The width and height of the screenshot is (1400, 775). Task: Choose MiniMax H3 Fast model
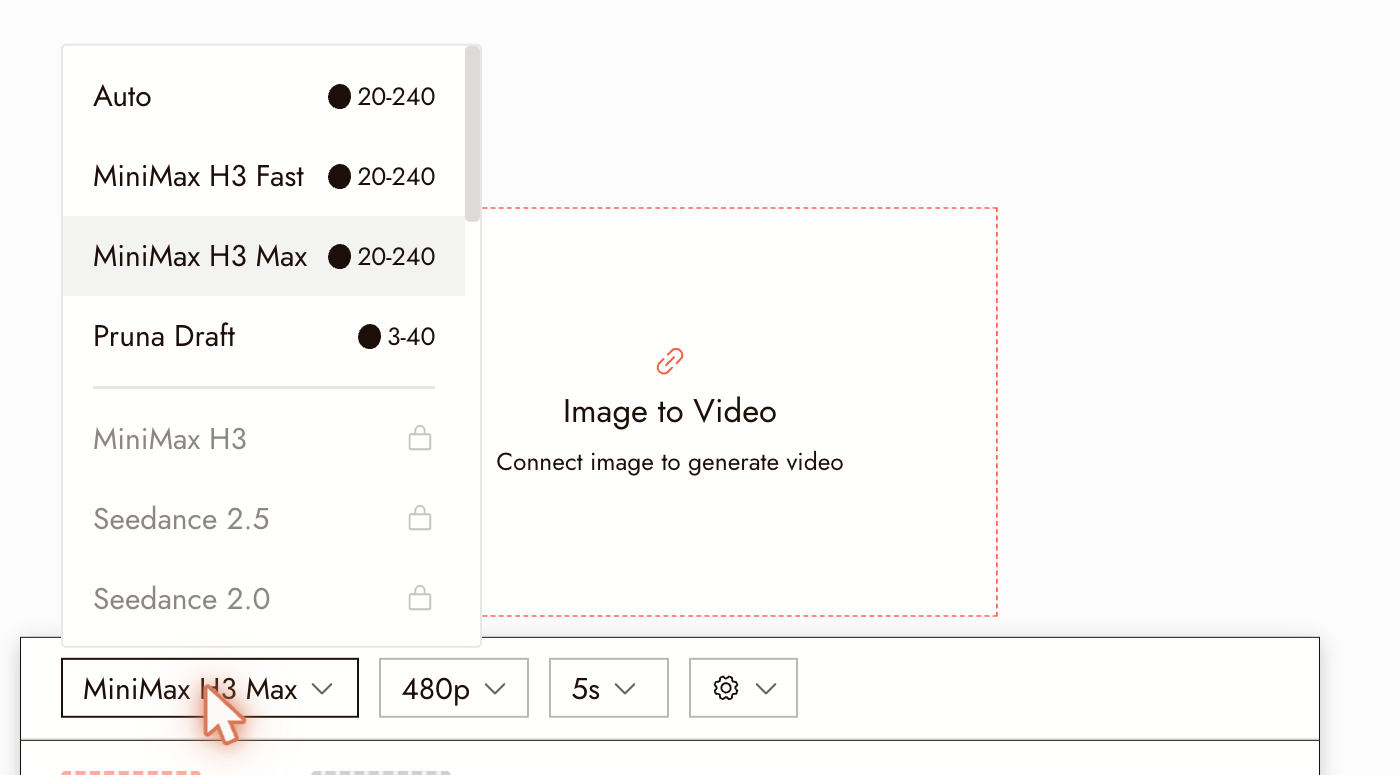[264, 177]
